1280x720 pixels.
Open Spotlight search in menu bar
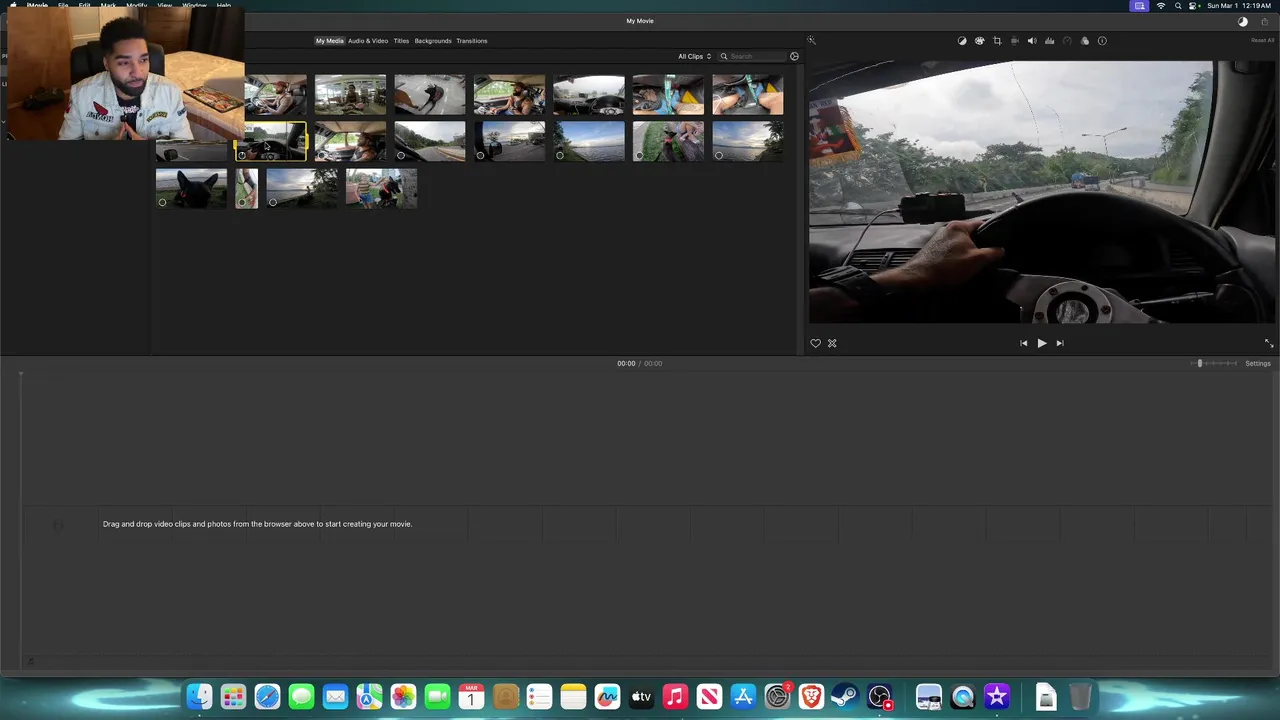click(1178, 5)
